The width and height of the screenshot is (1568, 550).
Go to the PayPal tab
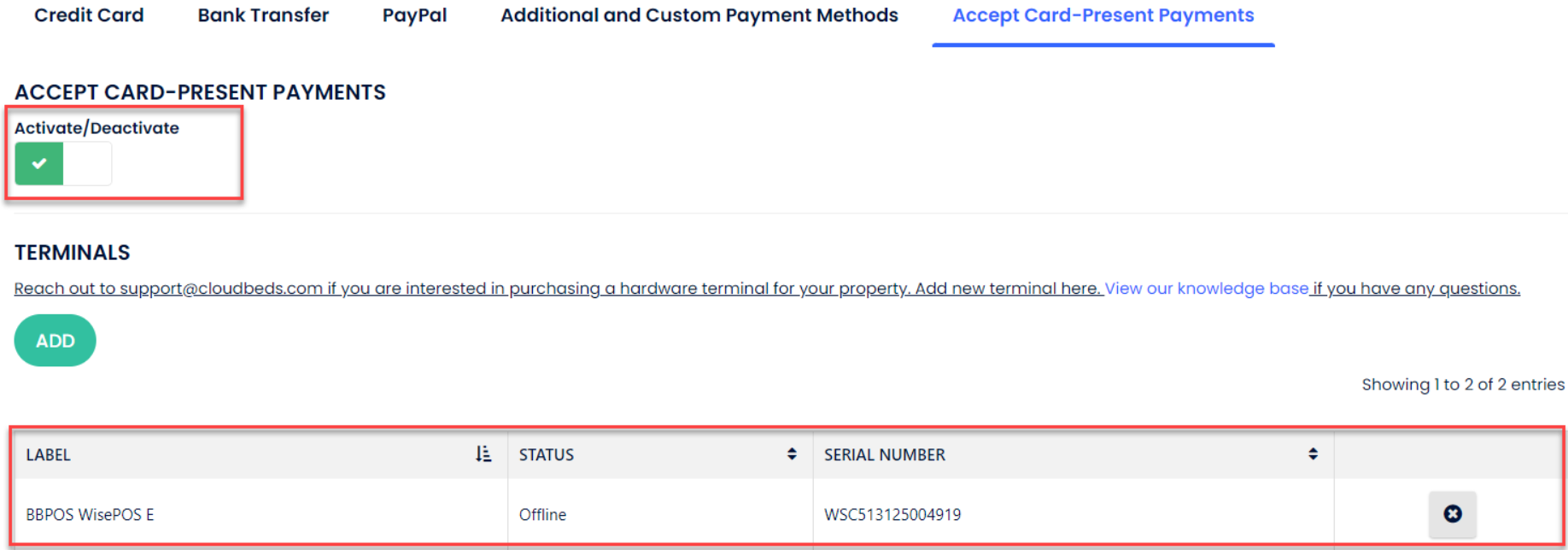tap(414, 15)
